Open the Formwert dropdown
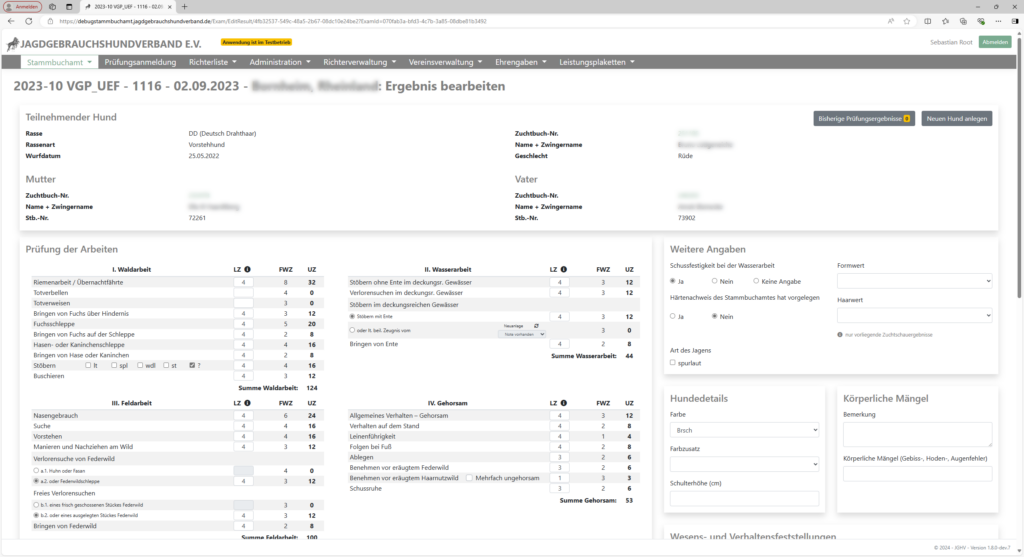Image resolution: width=1024 pixels, height=557 pixels. click(914, 281)
